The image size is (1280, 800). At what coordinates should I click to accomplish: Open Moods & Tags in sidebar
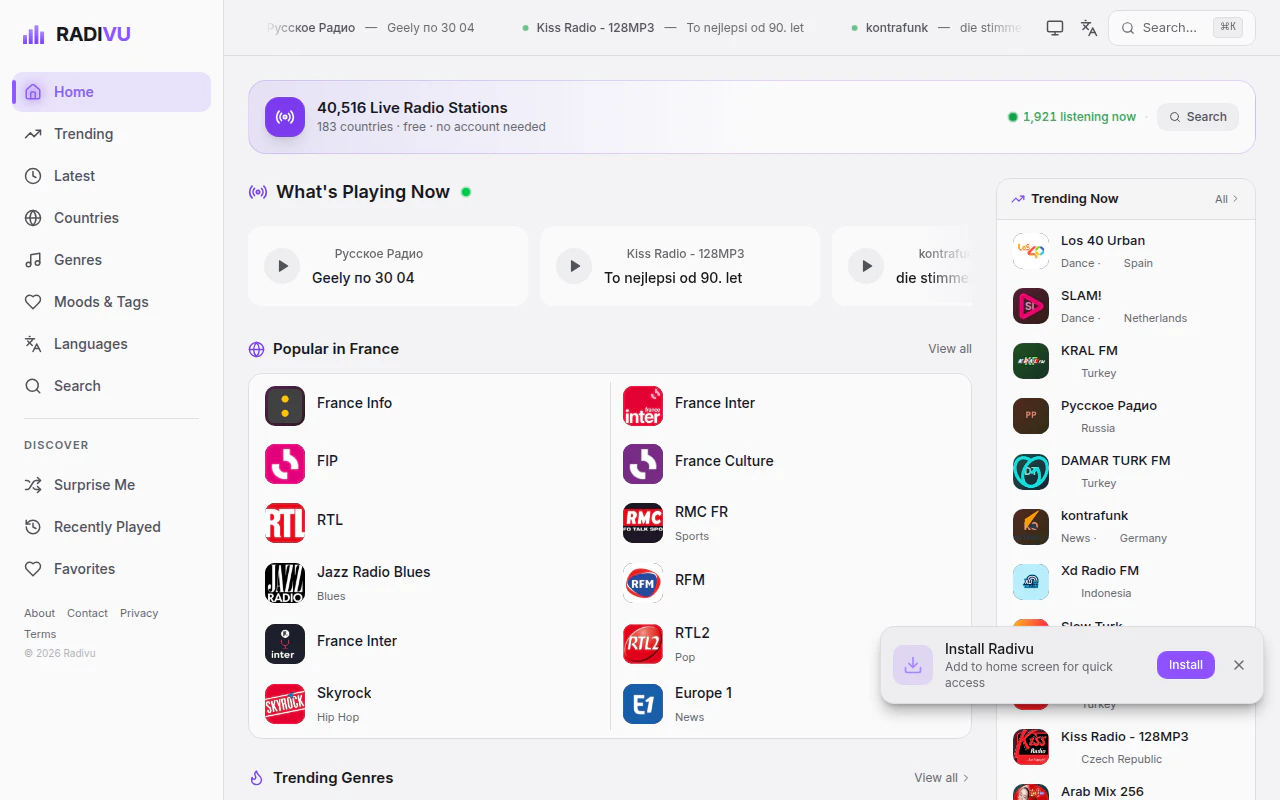[111, 302]
